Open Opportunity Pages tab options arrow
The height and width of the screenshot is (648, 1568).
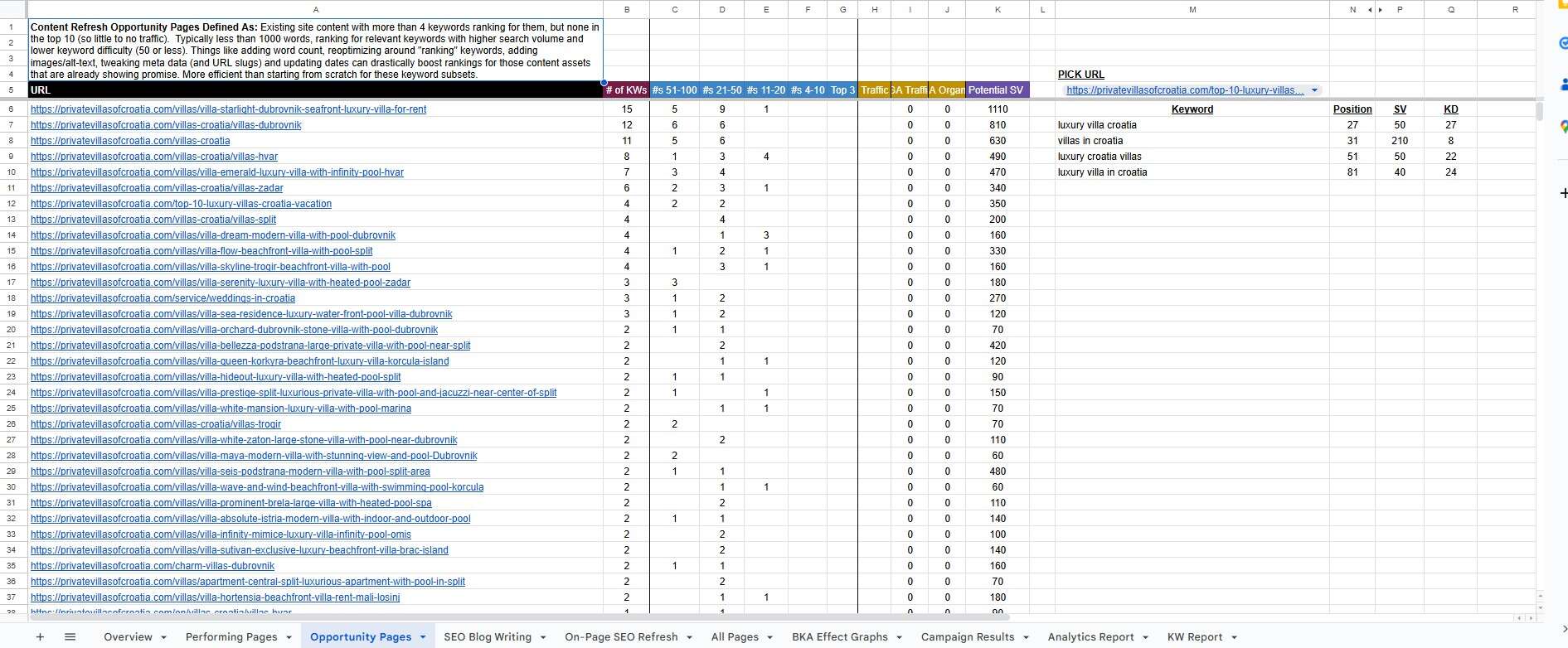(422, 637)
